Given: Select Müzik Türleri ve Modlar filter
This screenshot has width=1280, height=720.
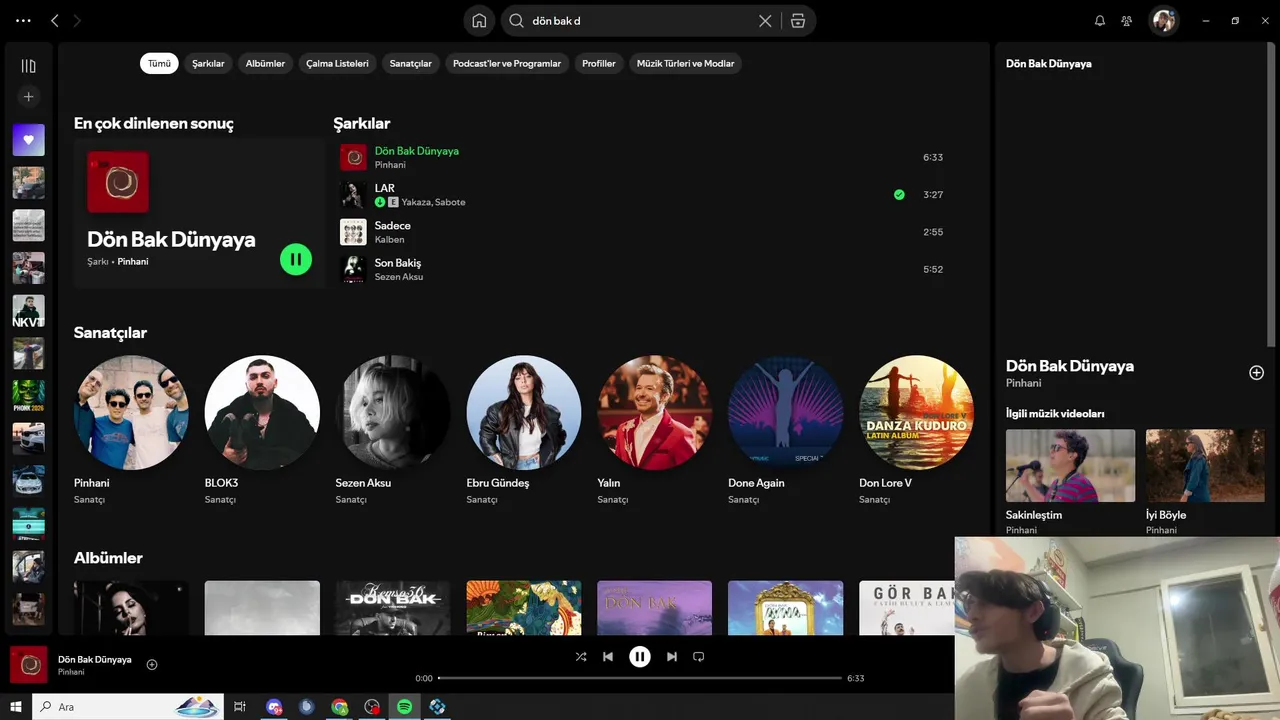Looking at the screenshot, I should (685, 63).
